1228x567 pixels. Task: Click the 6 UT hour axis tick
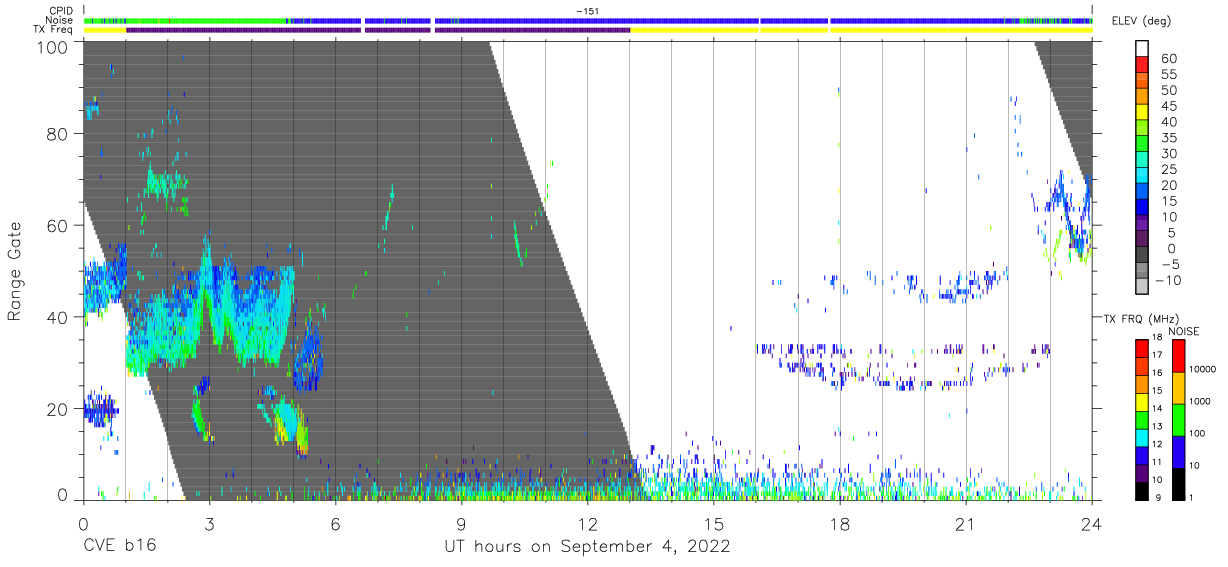(x=335, y=523)
